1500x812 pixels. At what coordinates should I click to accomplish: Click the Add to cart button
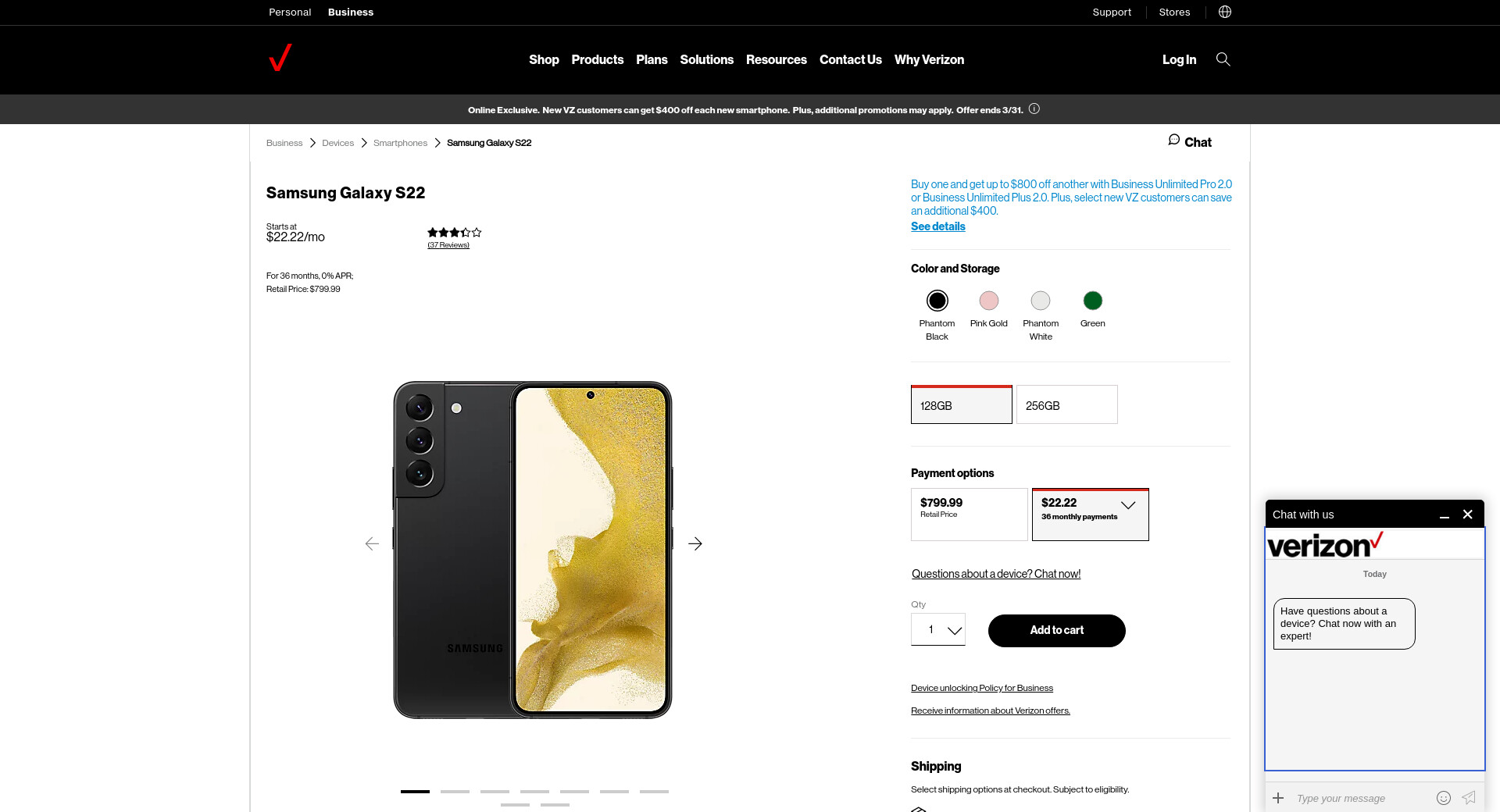tap(1056, 631)
